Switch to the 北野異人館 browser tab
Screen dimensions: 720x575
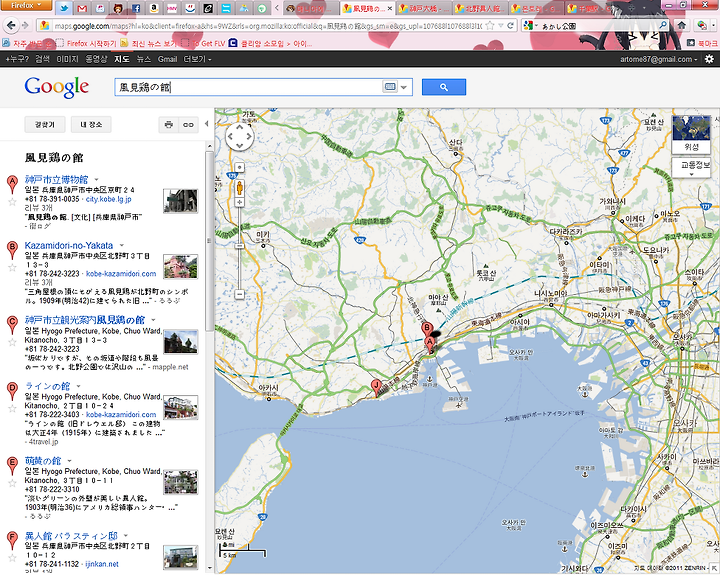(x=481, y=9)
